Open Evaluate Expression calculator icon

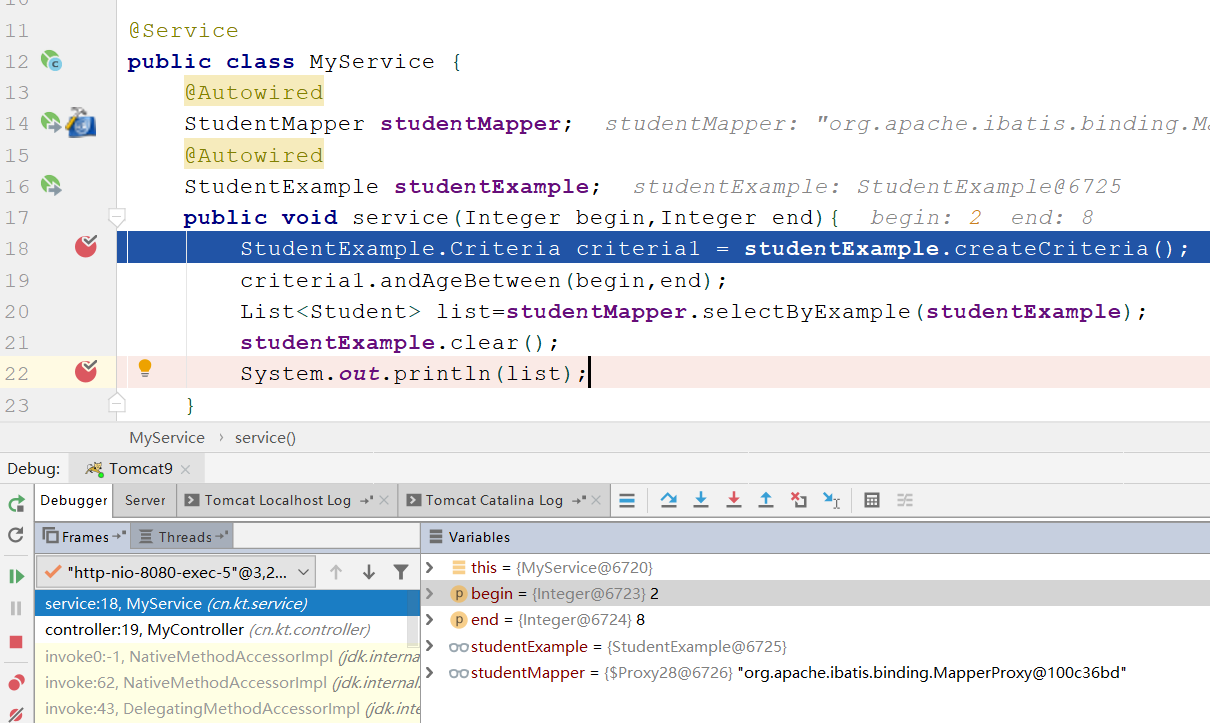(x=872, y=500)
